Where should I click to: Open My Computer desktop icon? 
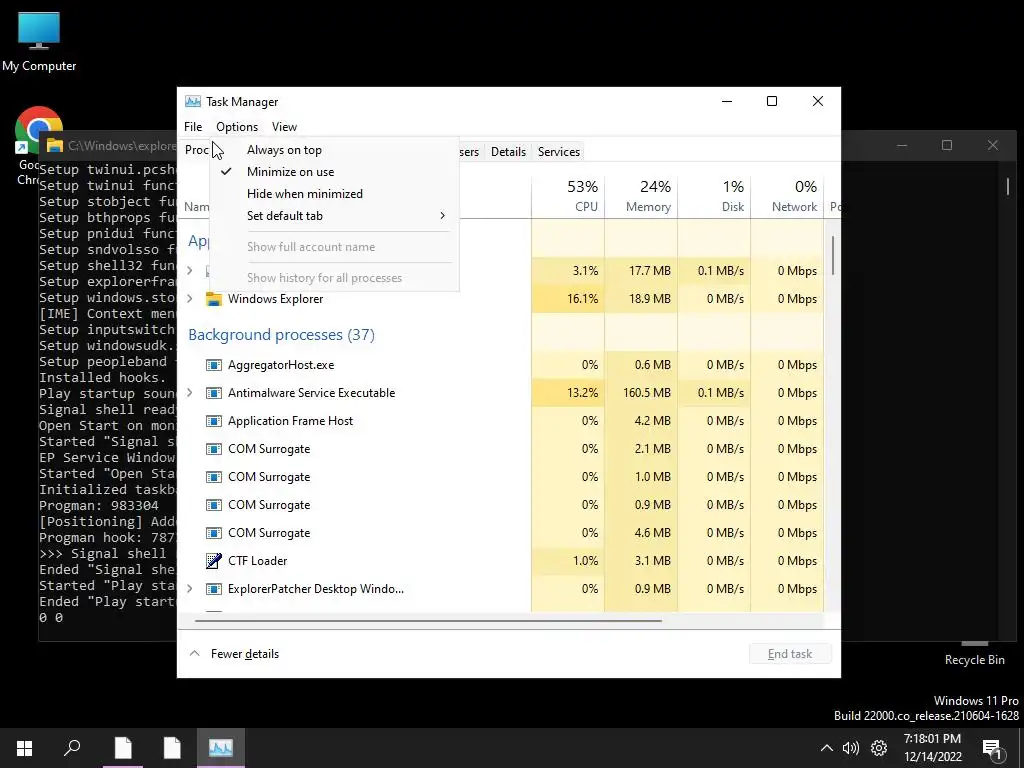[39, 40]
